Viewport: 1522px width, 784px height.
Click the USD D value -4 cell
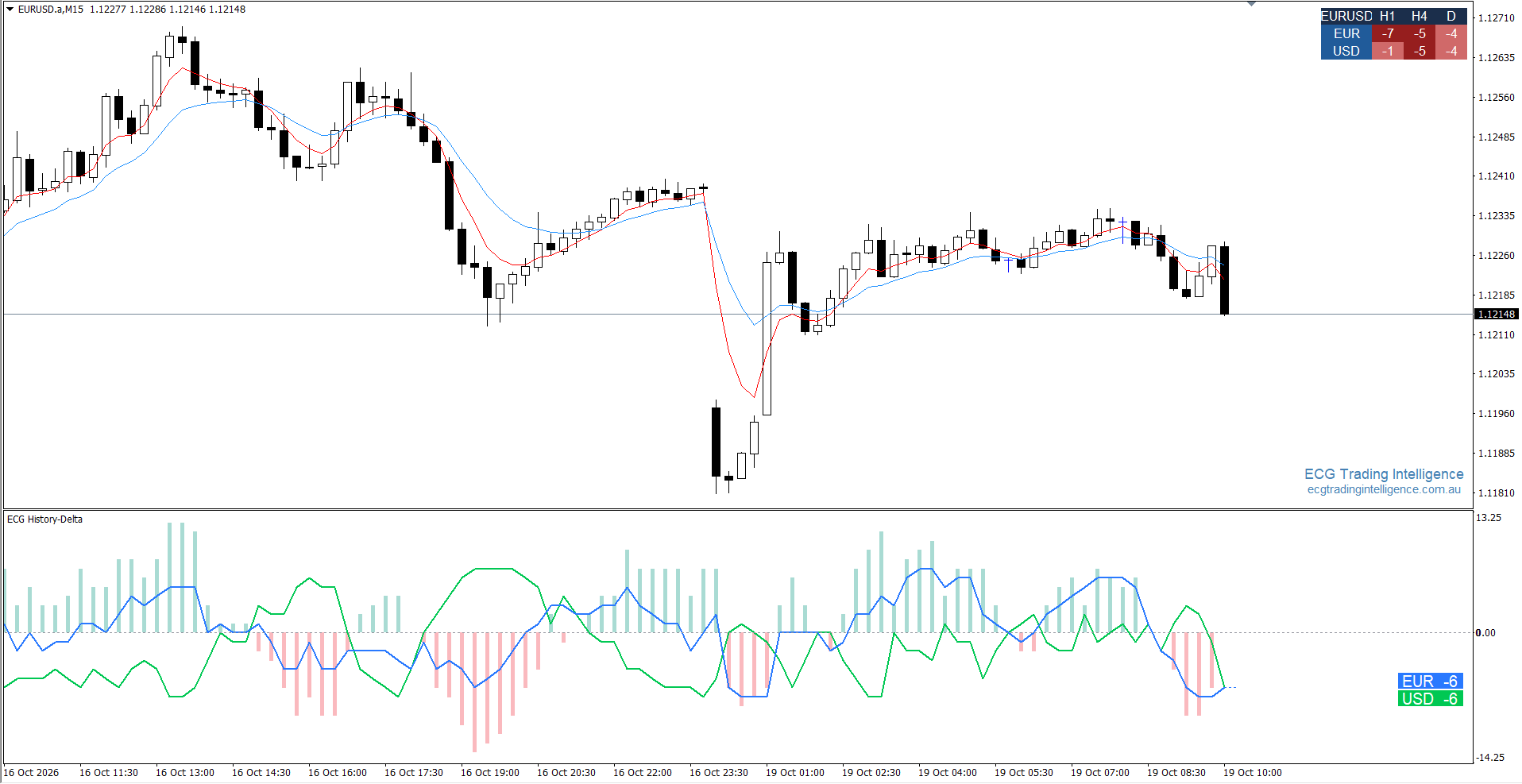tap(1451, 51)
